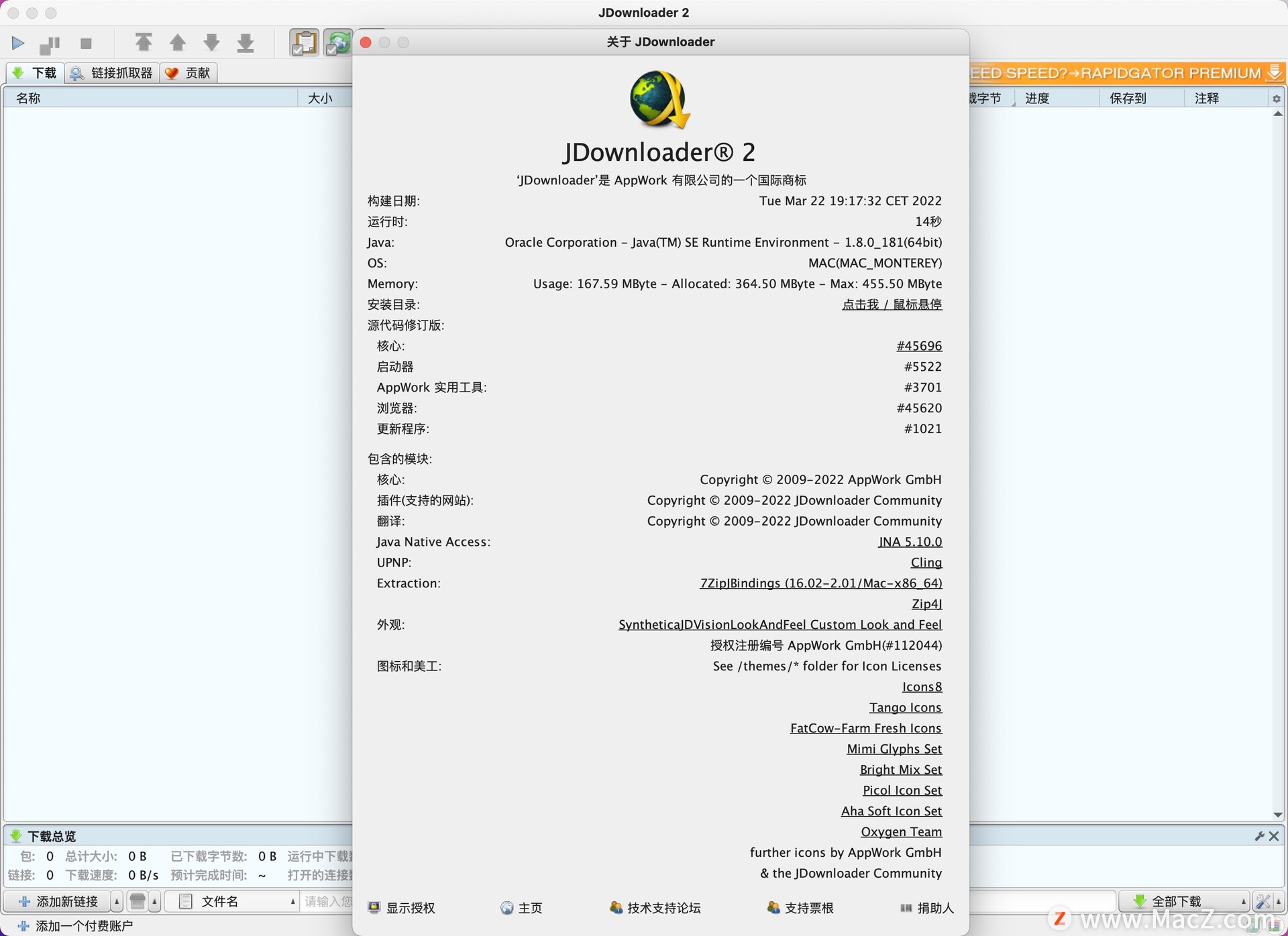Open table column settings gear
The width and height of the screenshot is (1288, 936).
[x=1276, y=99]
